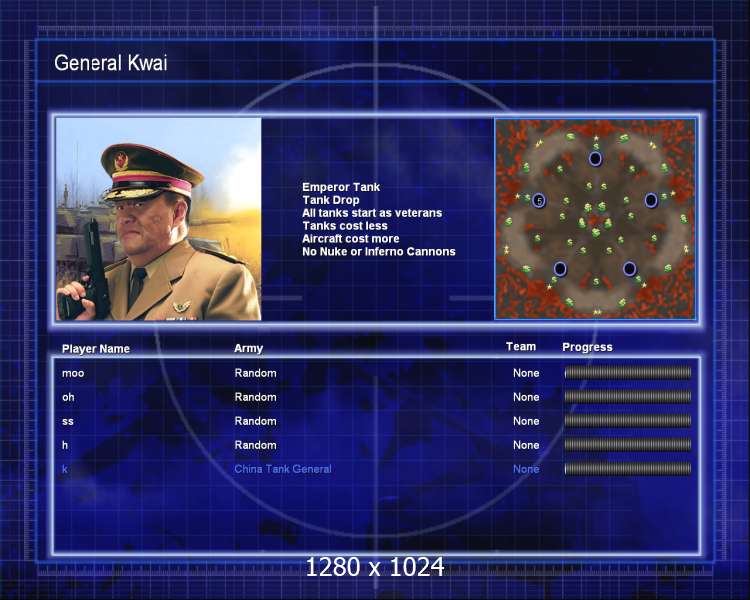Image resolution: width=750 pixels, height=600 pixels.
Task: Click Random army in ss's row
Action: coord(255,421)
